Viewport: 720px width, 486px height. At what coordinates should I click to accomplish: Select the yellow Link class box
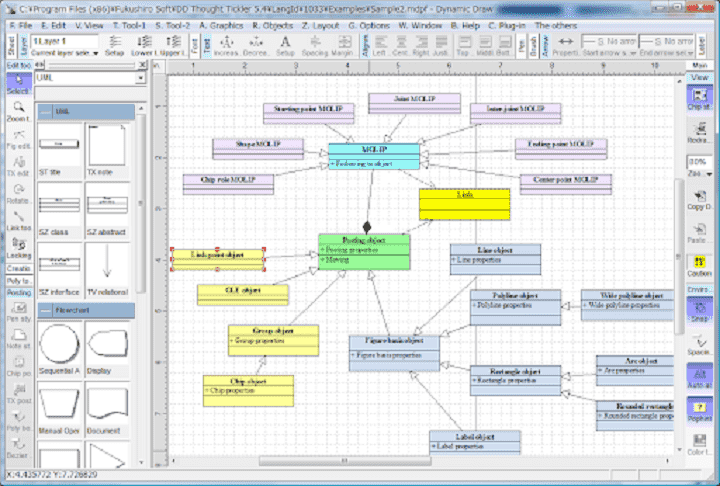click(x=464, y=204)
